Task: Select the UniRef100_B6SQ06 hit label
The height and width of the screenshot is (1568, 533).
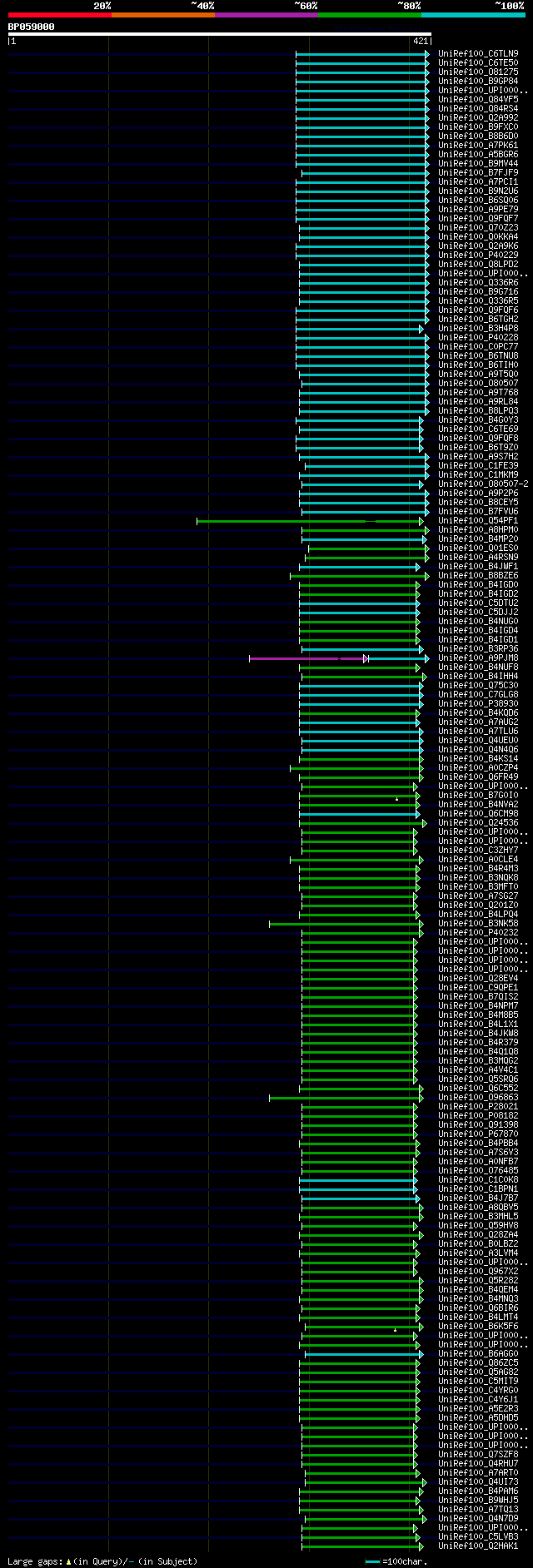Action: pos(478,200)
